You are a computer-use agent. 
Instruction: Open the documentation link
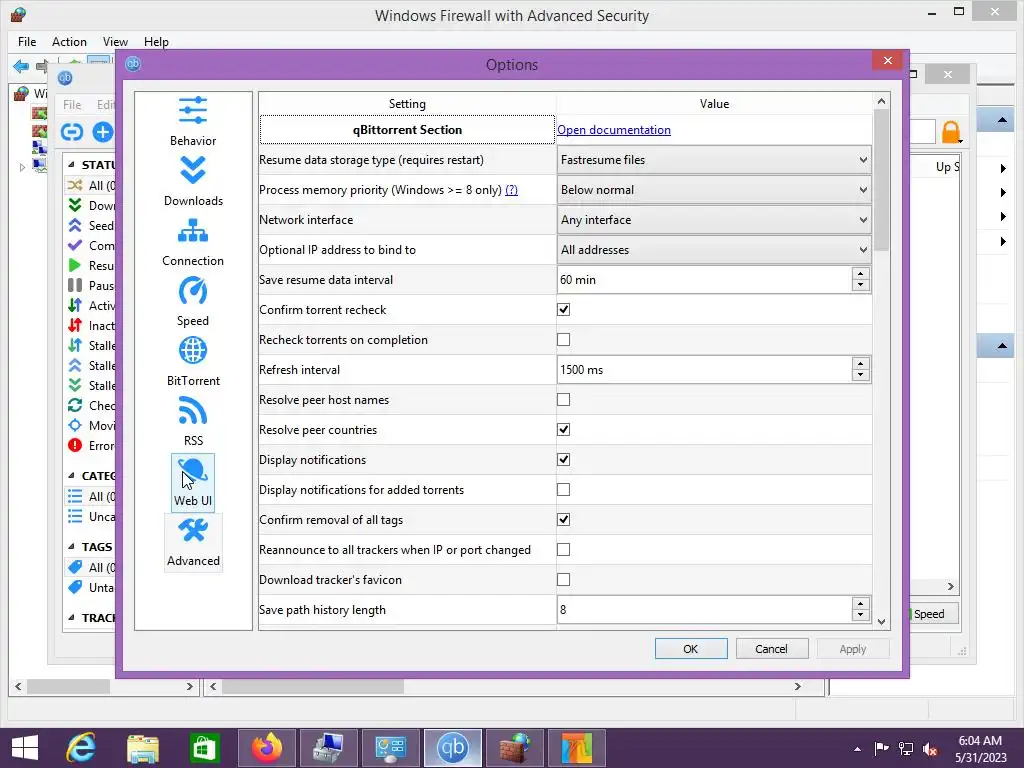click(614, 130)
